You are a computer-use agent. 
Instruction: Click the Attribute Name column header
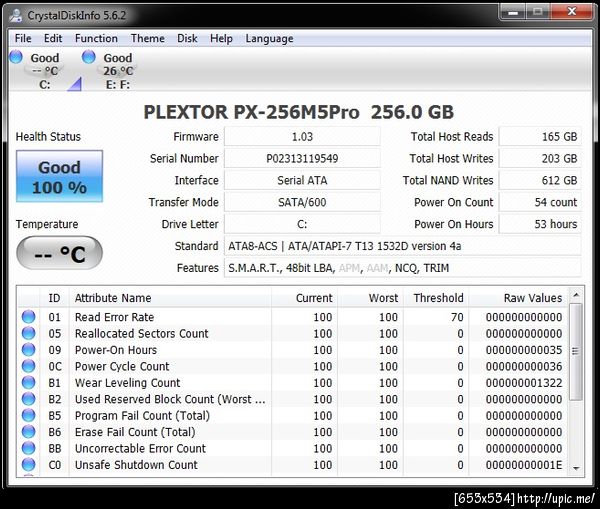coord(170,298)
